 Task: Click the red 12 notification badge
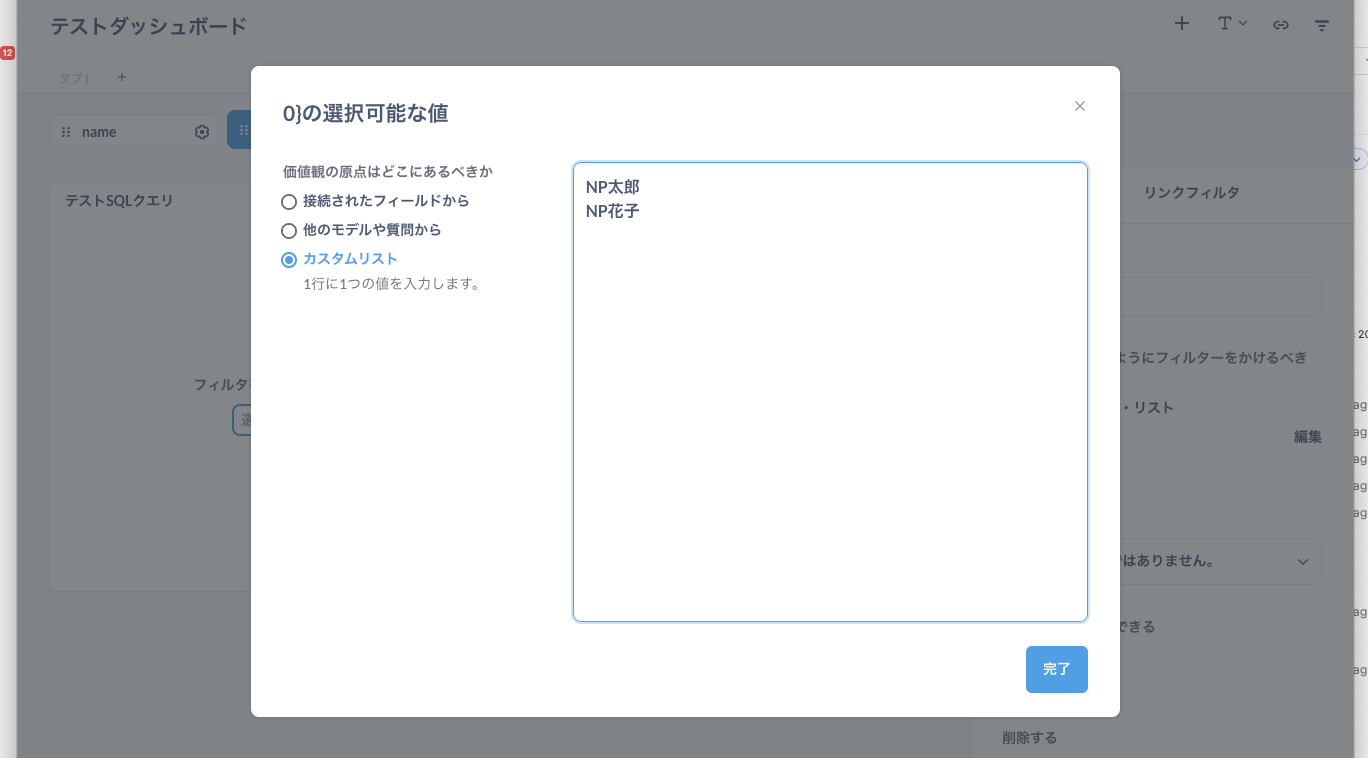[x=8, y=54]
